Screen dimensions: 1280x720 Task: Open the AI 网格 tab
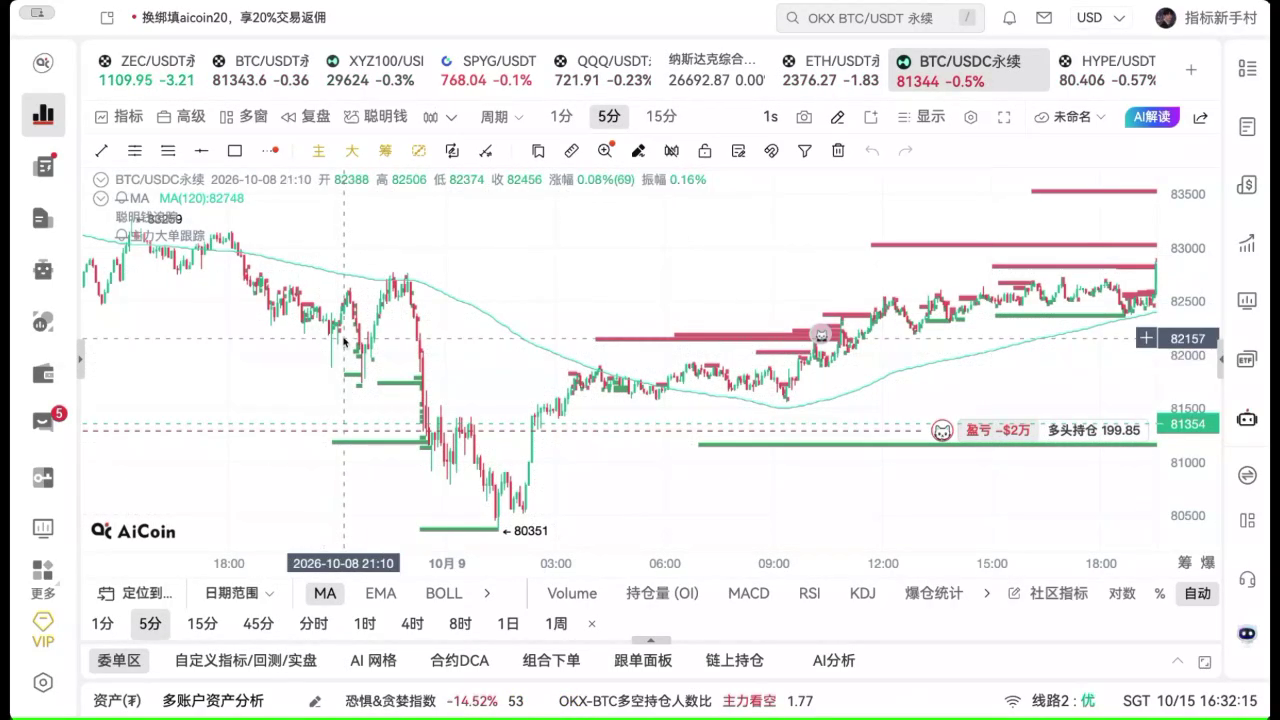point(373,660)
